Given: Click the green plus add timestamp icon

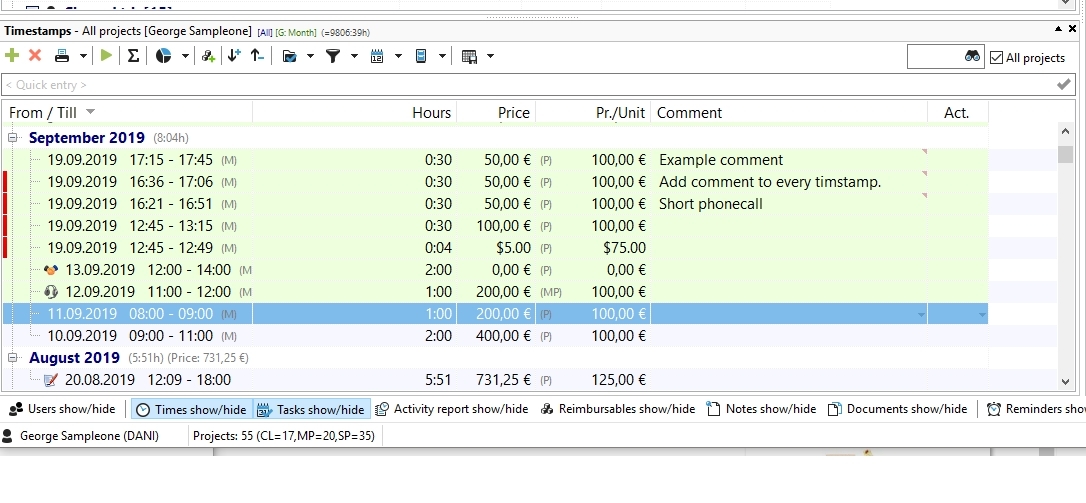Looking at the screenshot, I should click(x=12, y=56).
